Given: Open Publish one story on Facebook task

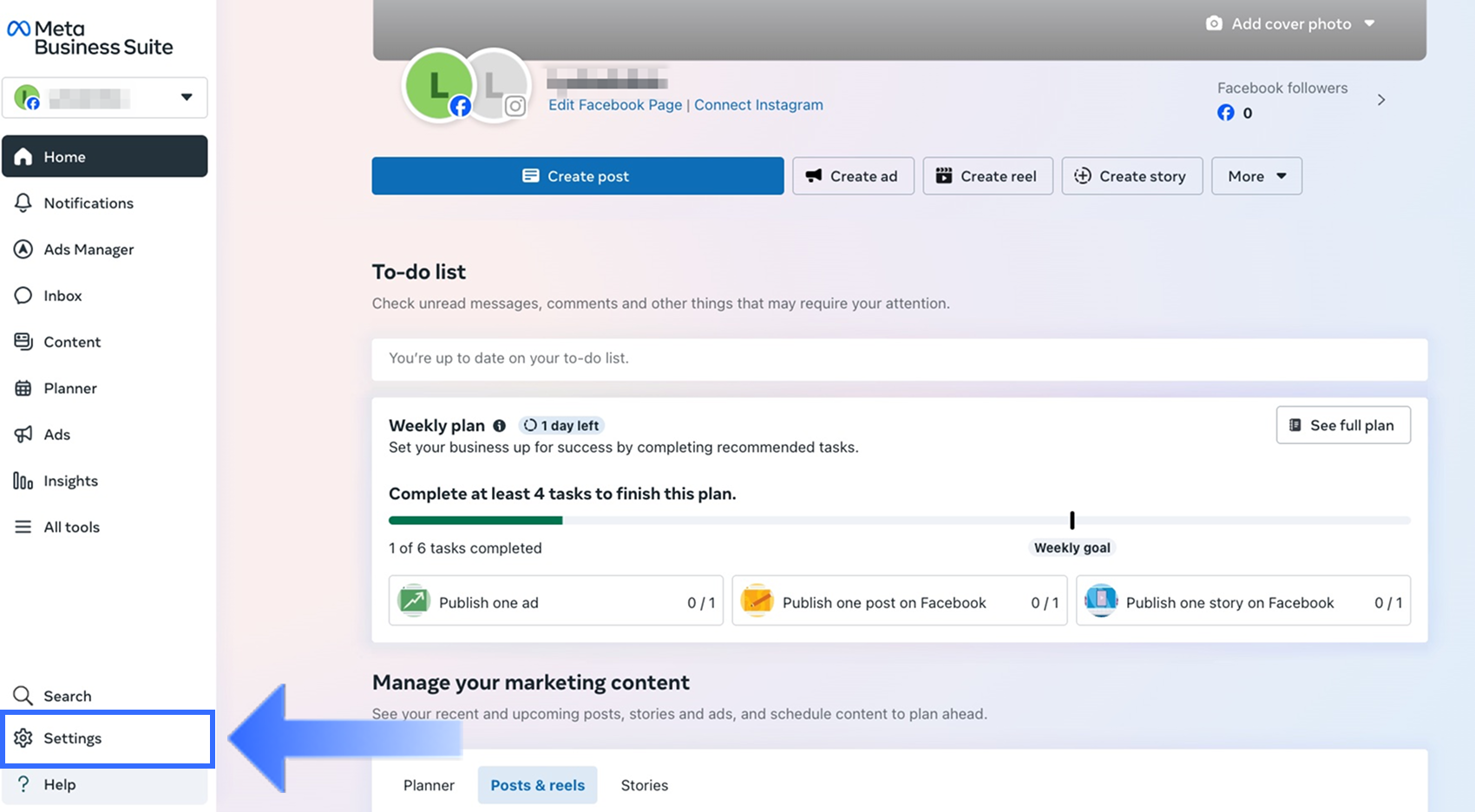Looking at the screenshot, I should (1243, 600).
